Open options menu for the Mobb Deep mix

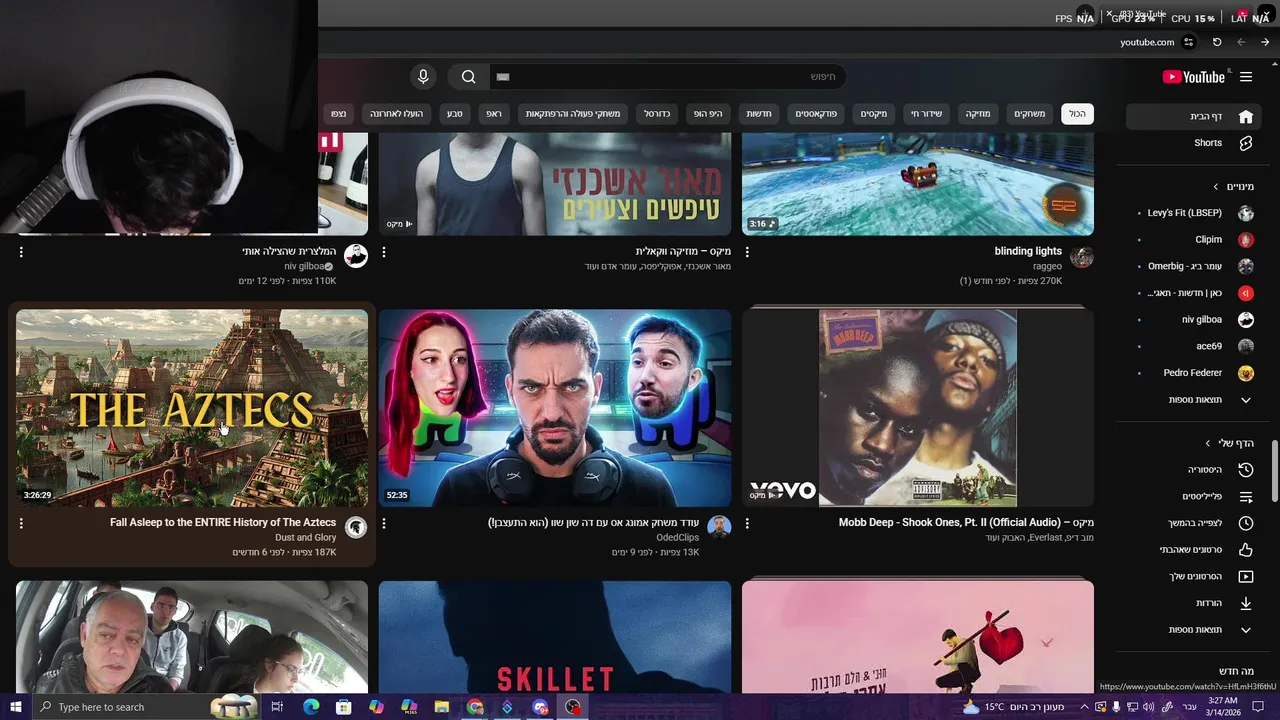(747, 523)
